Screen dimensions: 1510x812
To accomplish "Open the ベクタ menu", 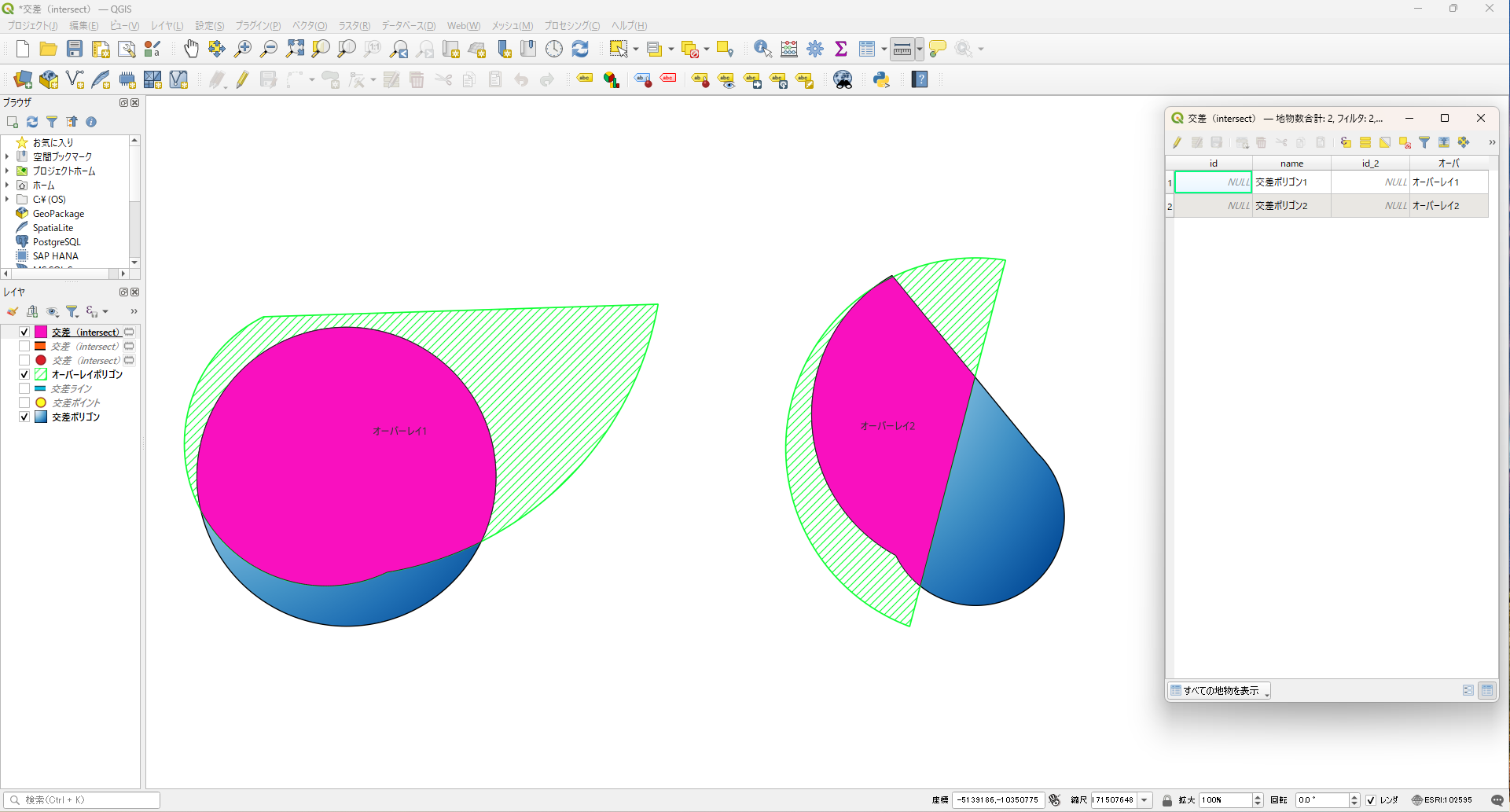I will (310, 26).
